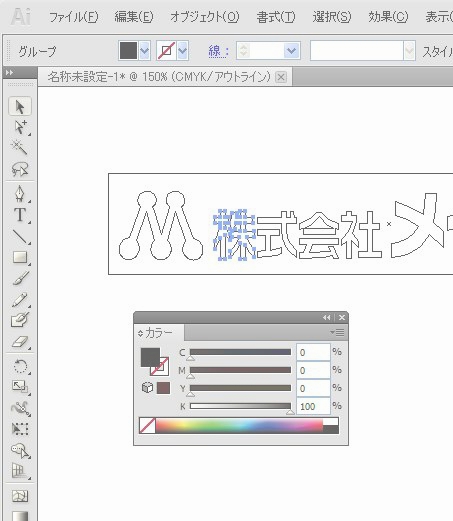Select the Perspective Grid tool
Viewport: 453px width, 521px height.
(x=20, y=471)
